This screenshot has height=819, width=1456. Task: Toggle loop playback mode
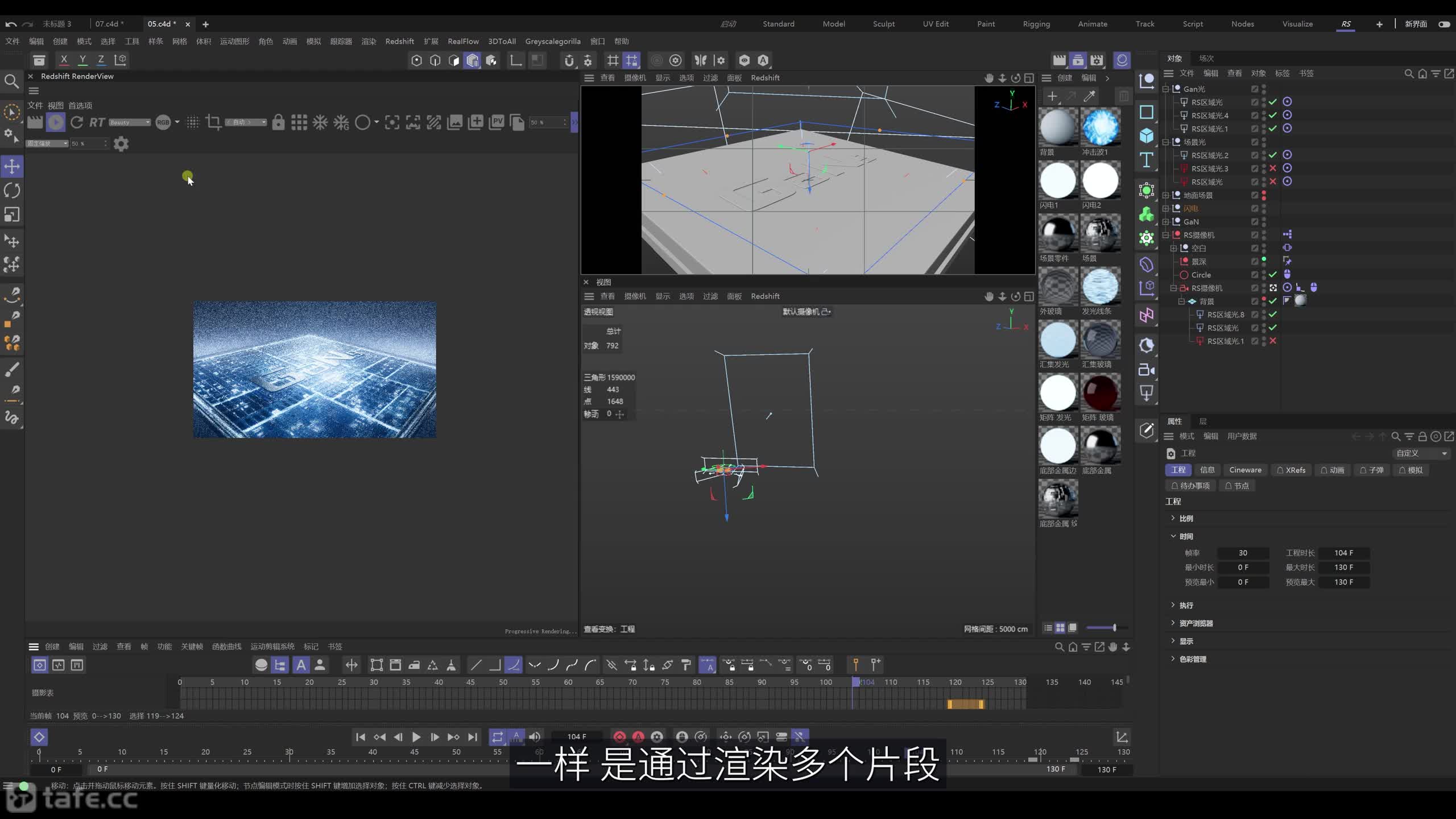pos(497,737)
